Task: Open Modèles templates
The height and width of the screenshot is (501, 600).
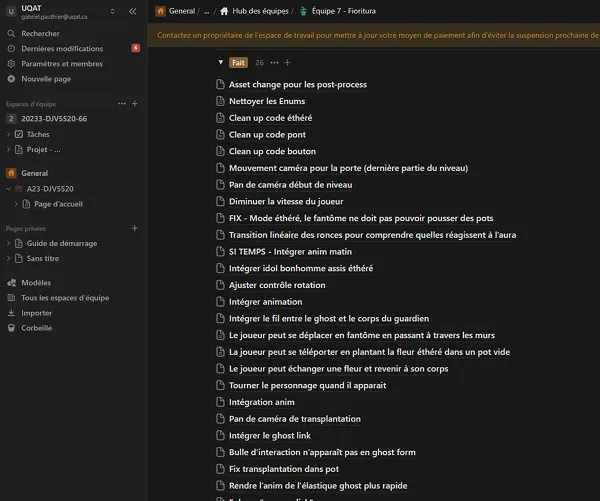Action: (x=37, y=283)
